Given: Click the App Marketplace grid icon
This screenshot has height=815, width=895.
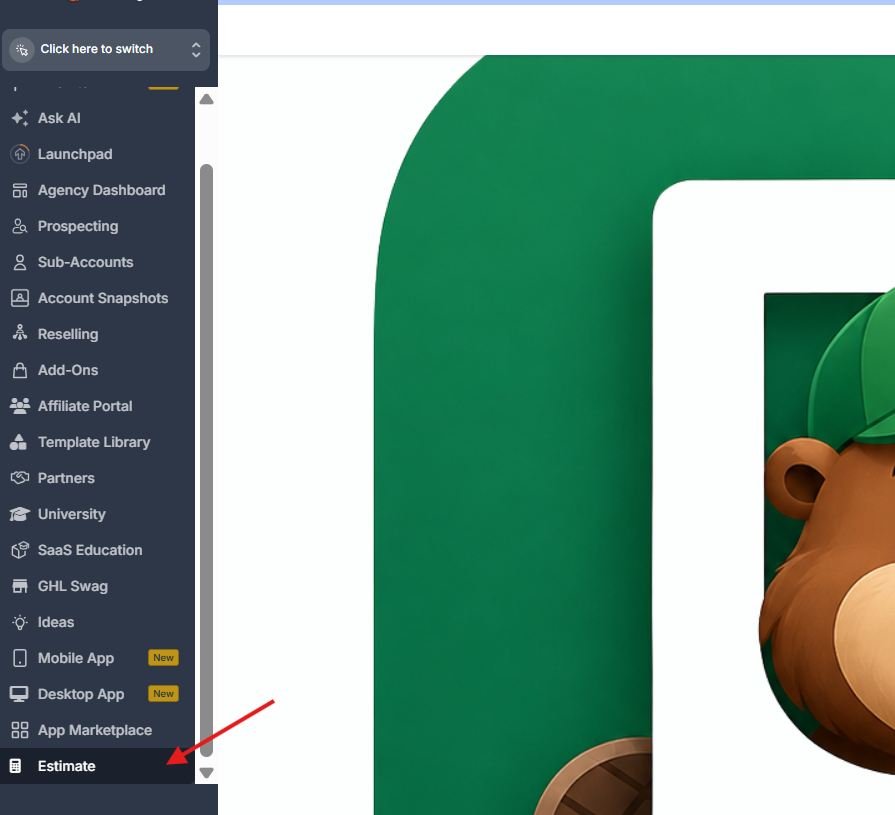Looking at the screenshot, I should (x=20, y=729).
